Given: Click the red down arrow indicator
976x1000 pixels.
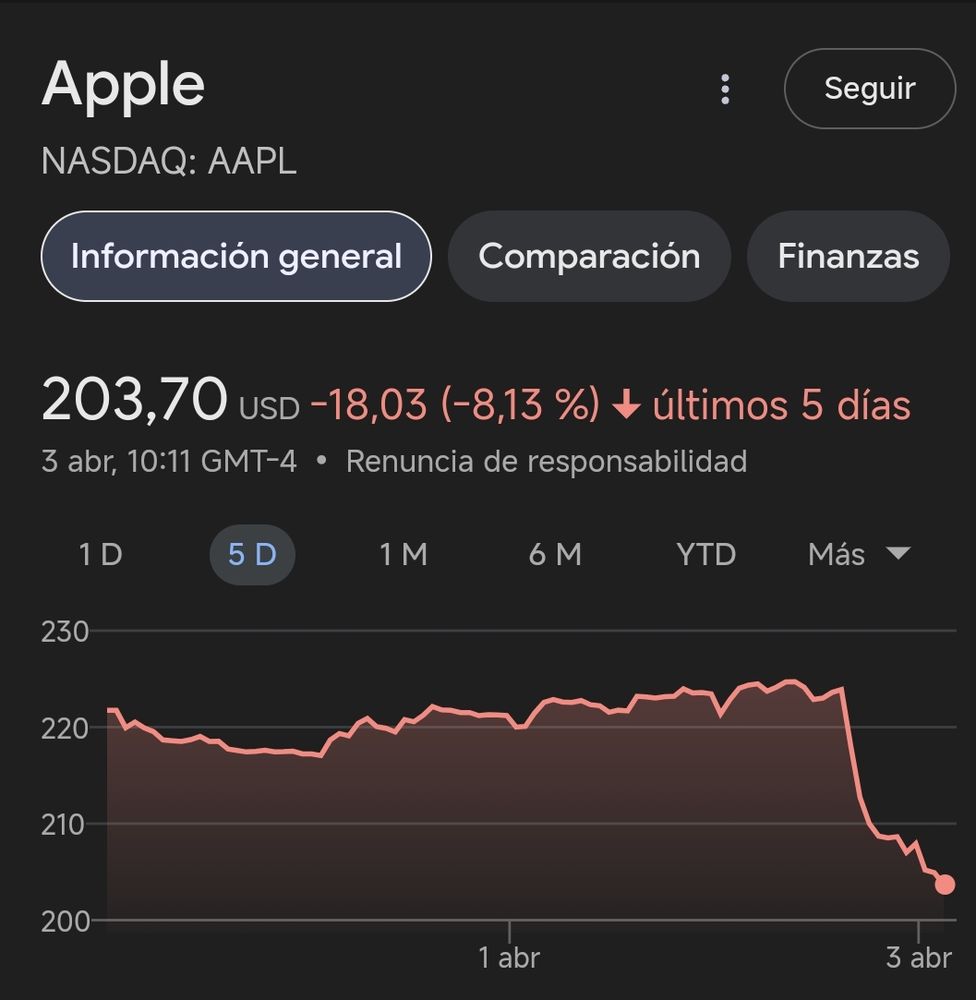Looking at the screenshot, I should 626,404.
